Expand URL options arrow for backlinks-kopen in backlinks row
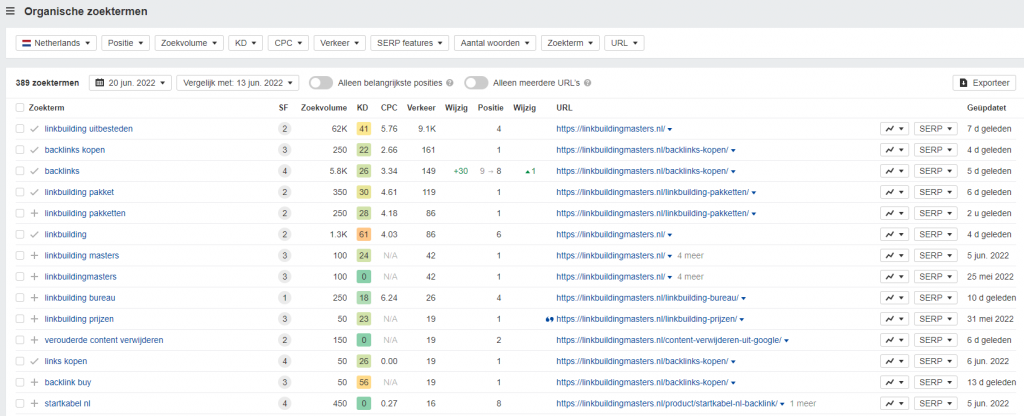The width and height of the screenshot is (1024, 416). pos(733,171)
